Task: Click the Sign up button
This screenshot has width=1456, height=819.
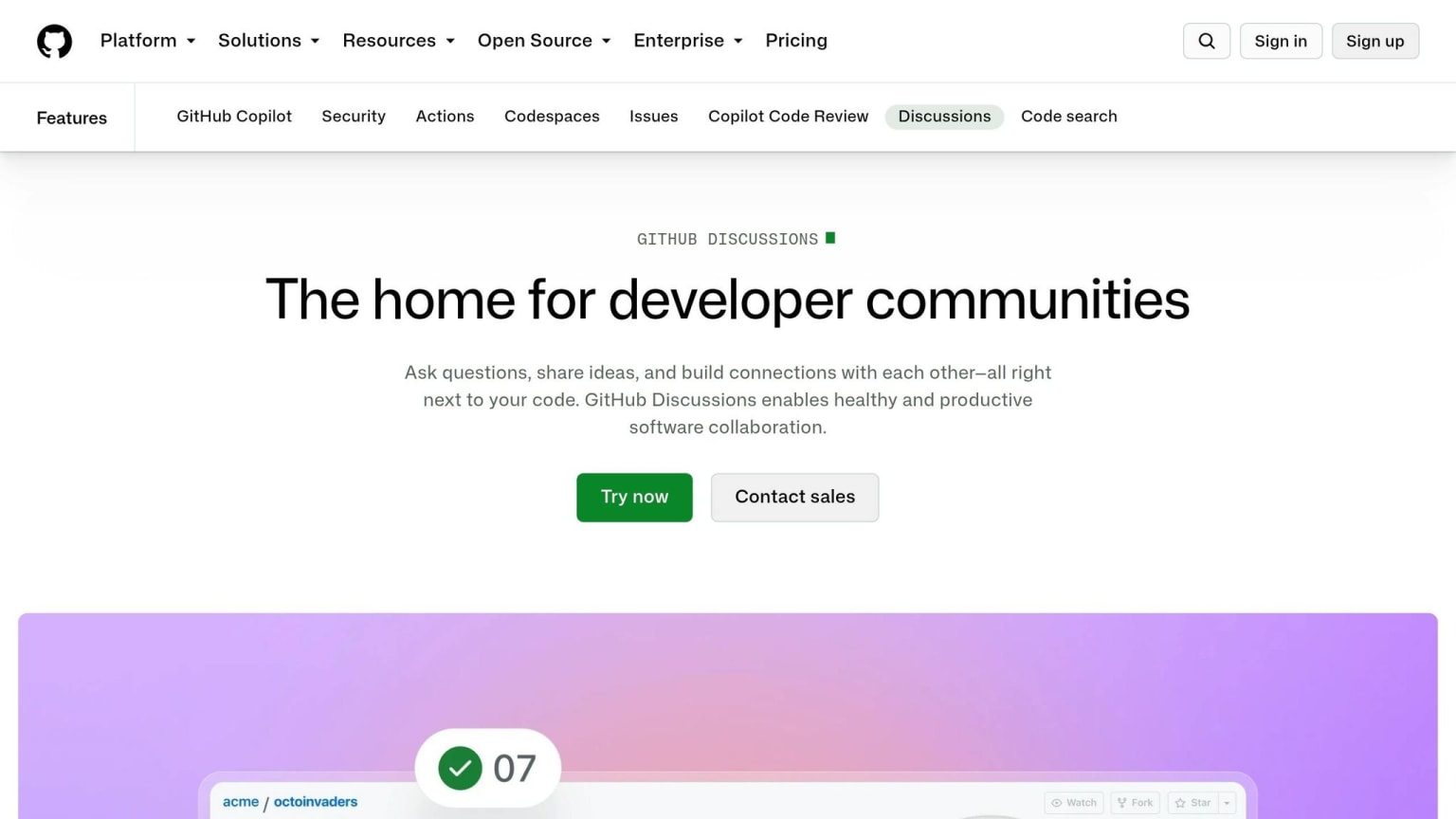Action: [x=1375, y=41]
